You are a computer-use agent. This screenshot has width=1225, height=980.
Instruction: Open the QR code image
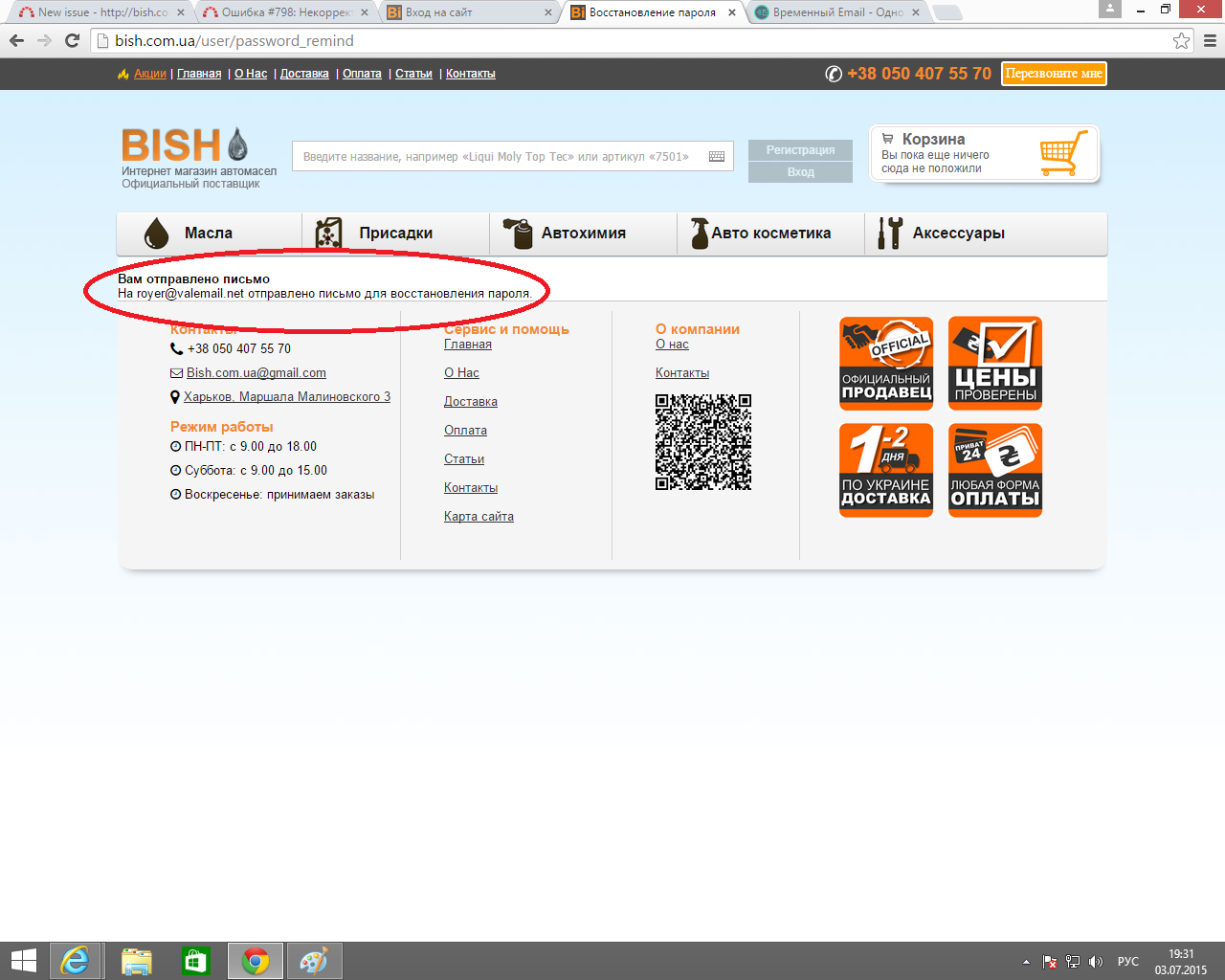703,442
